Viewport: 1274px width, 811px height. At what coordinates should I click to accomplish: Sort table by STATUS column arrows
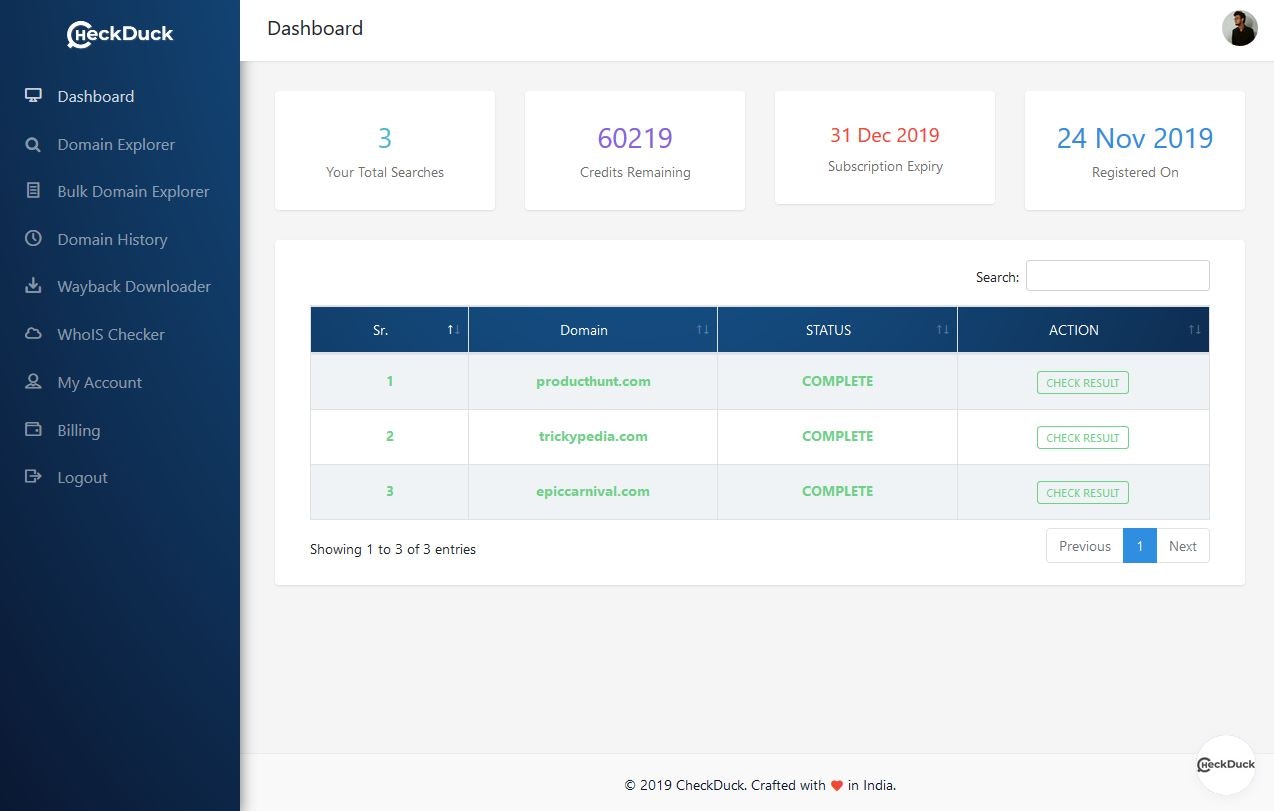pos(942,330)
